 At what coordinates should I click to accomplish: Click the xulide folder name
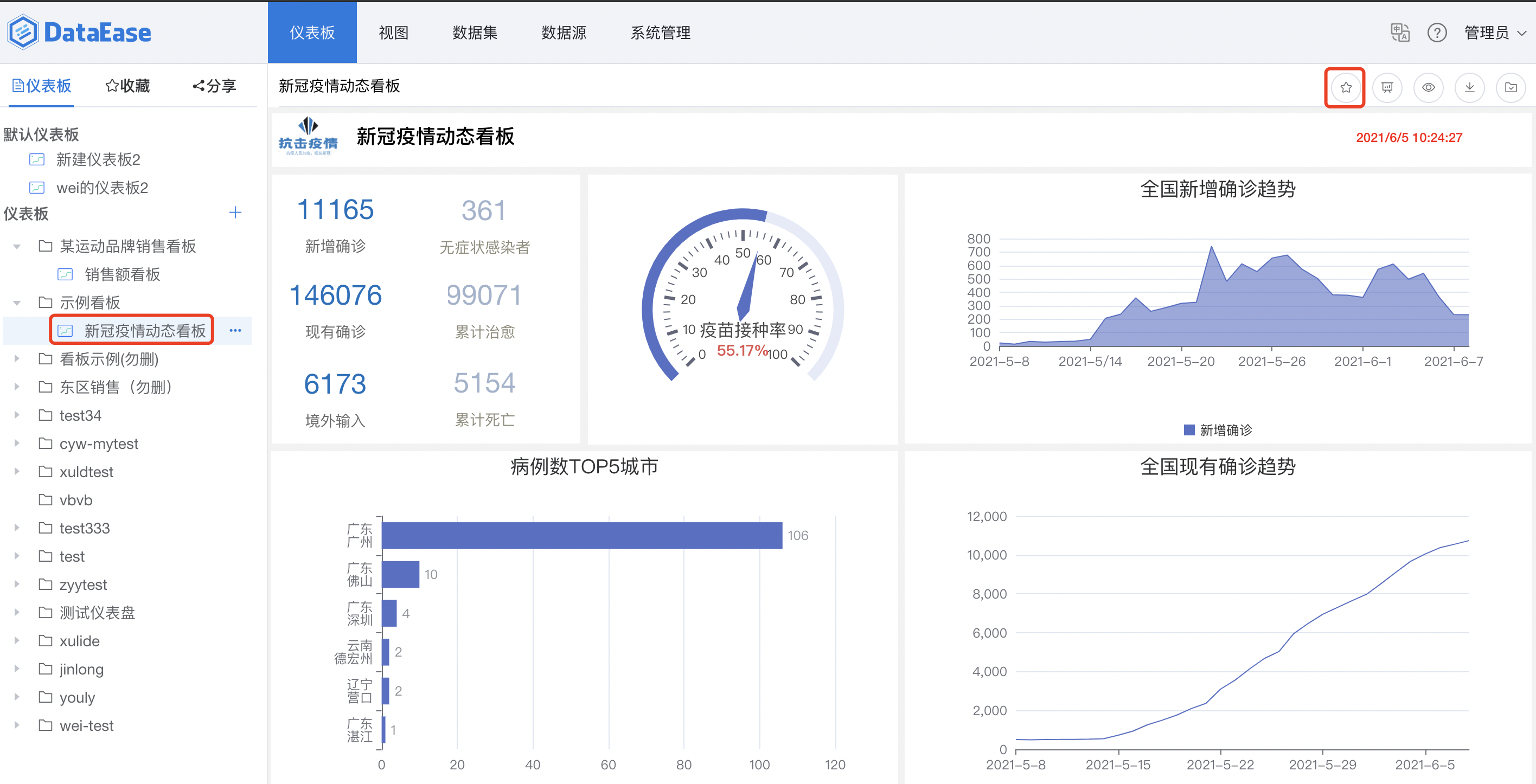[x=79, y=641]
